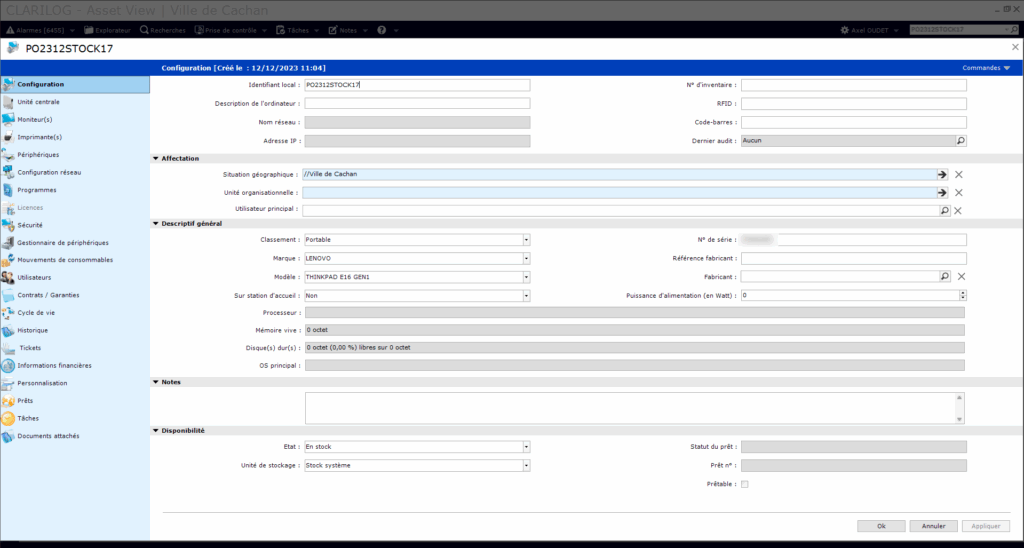Open Programmes section icon
The height and width of the screenshot is (548, 1024).
pyautogui.click(x=8, y=190)
